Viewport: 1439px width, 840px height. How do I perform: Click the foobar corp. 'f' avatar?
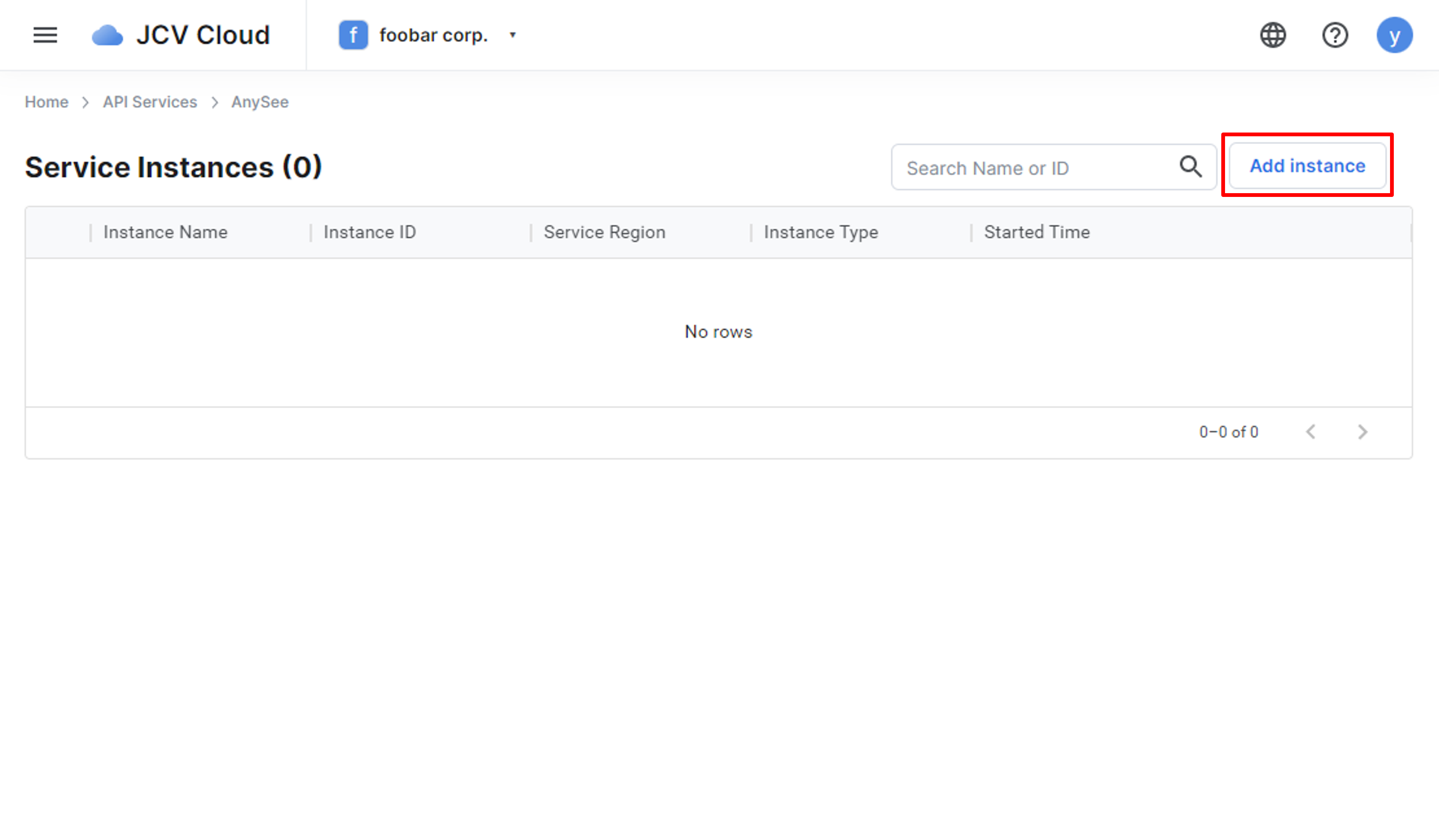353,35
